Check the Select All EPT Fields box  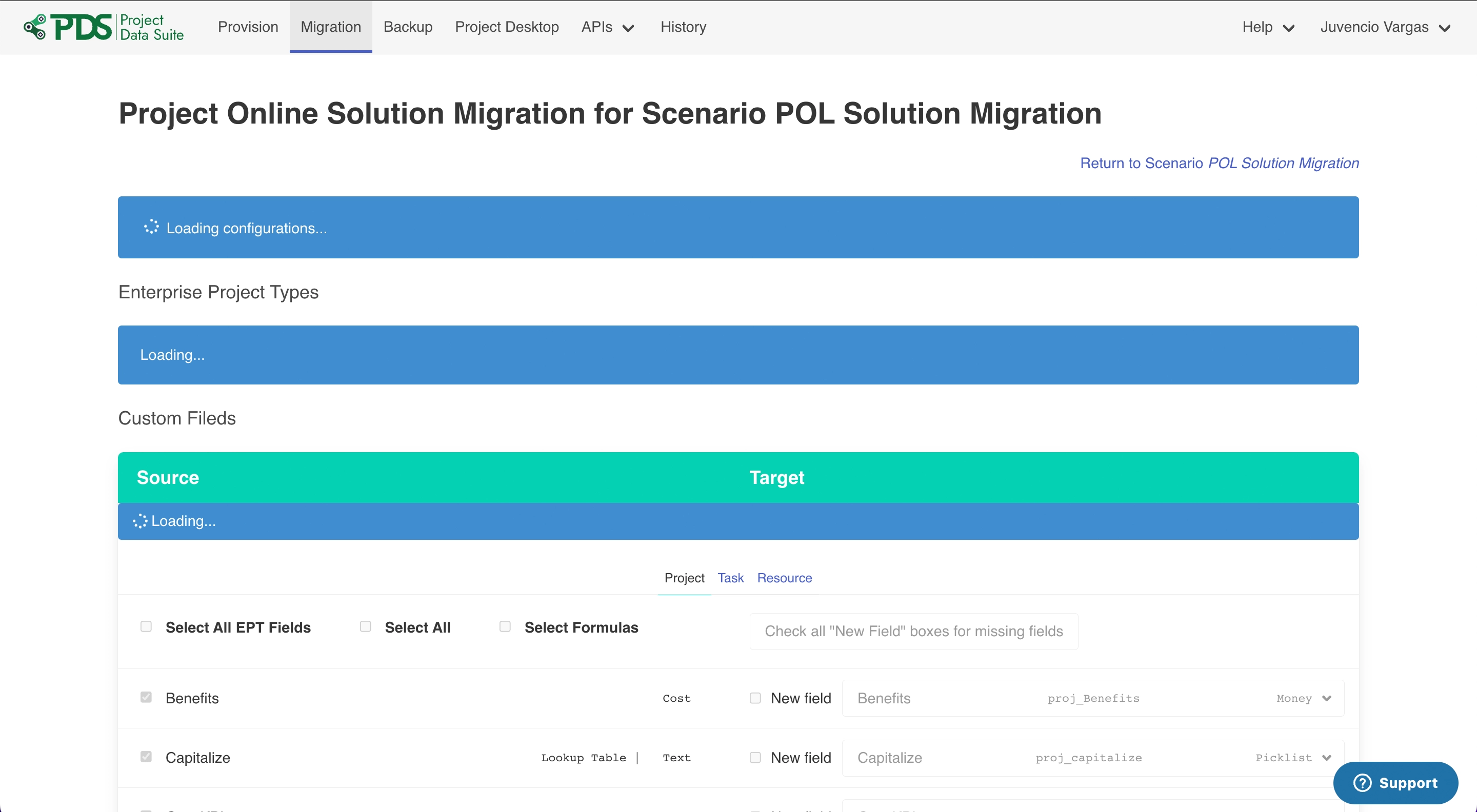point(146,626)
